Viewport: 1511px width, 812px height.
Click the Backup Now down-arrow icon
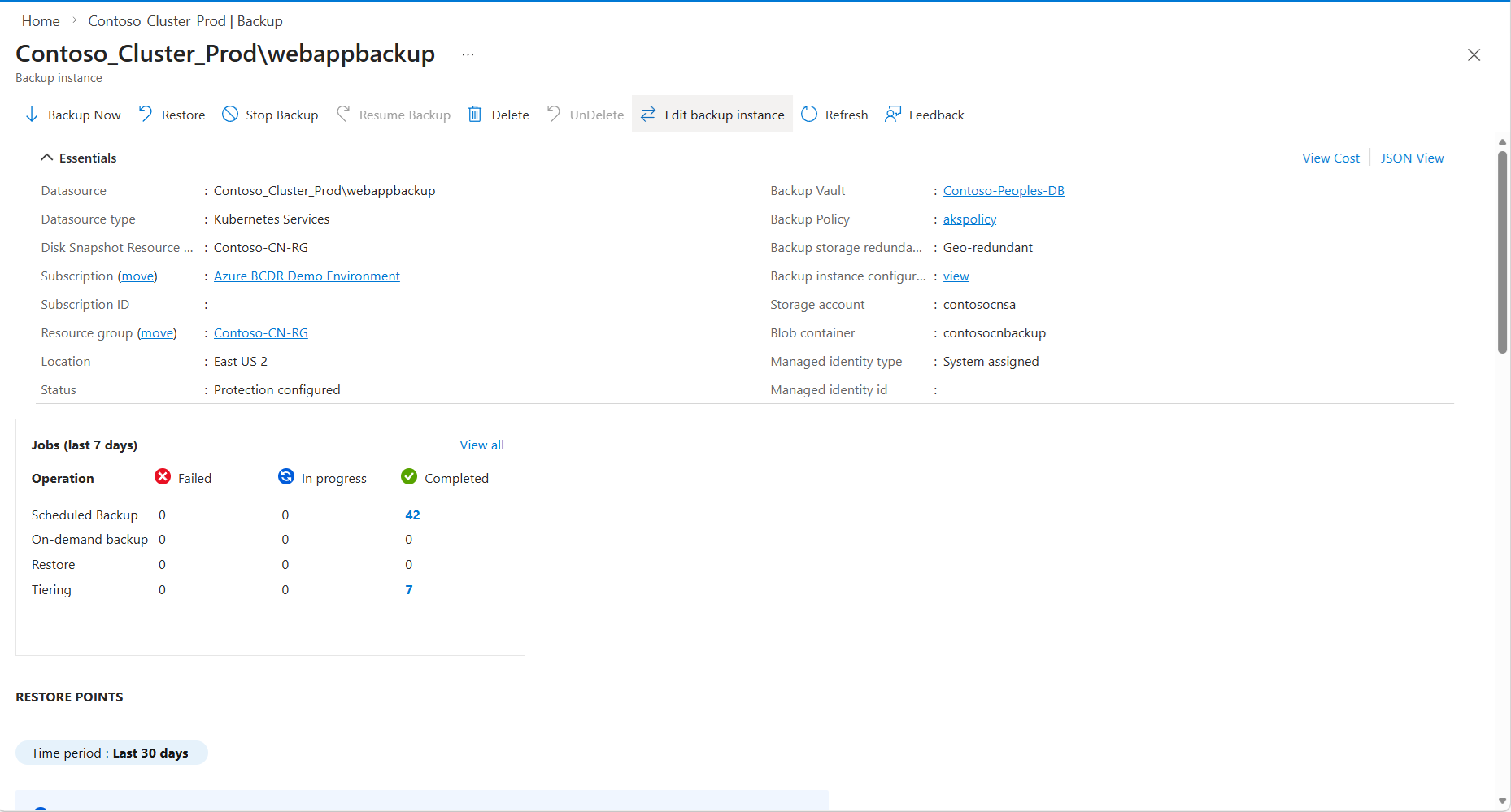tap(32, 115)
